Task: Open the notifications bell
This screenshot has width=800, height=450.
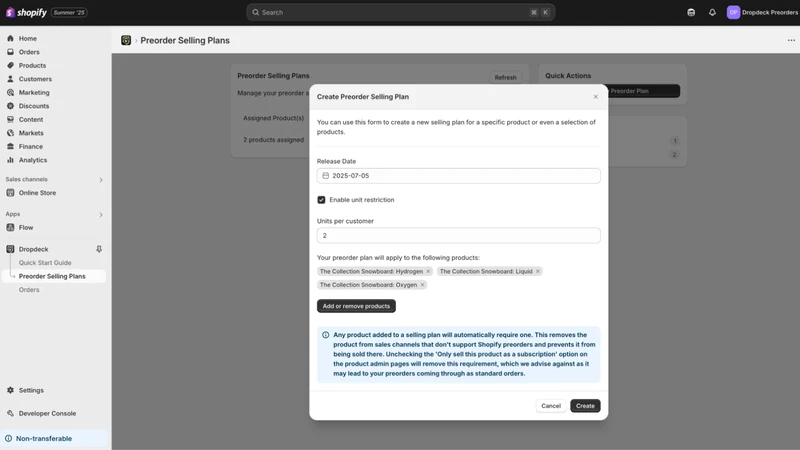Action: click(x=712, y=12)
